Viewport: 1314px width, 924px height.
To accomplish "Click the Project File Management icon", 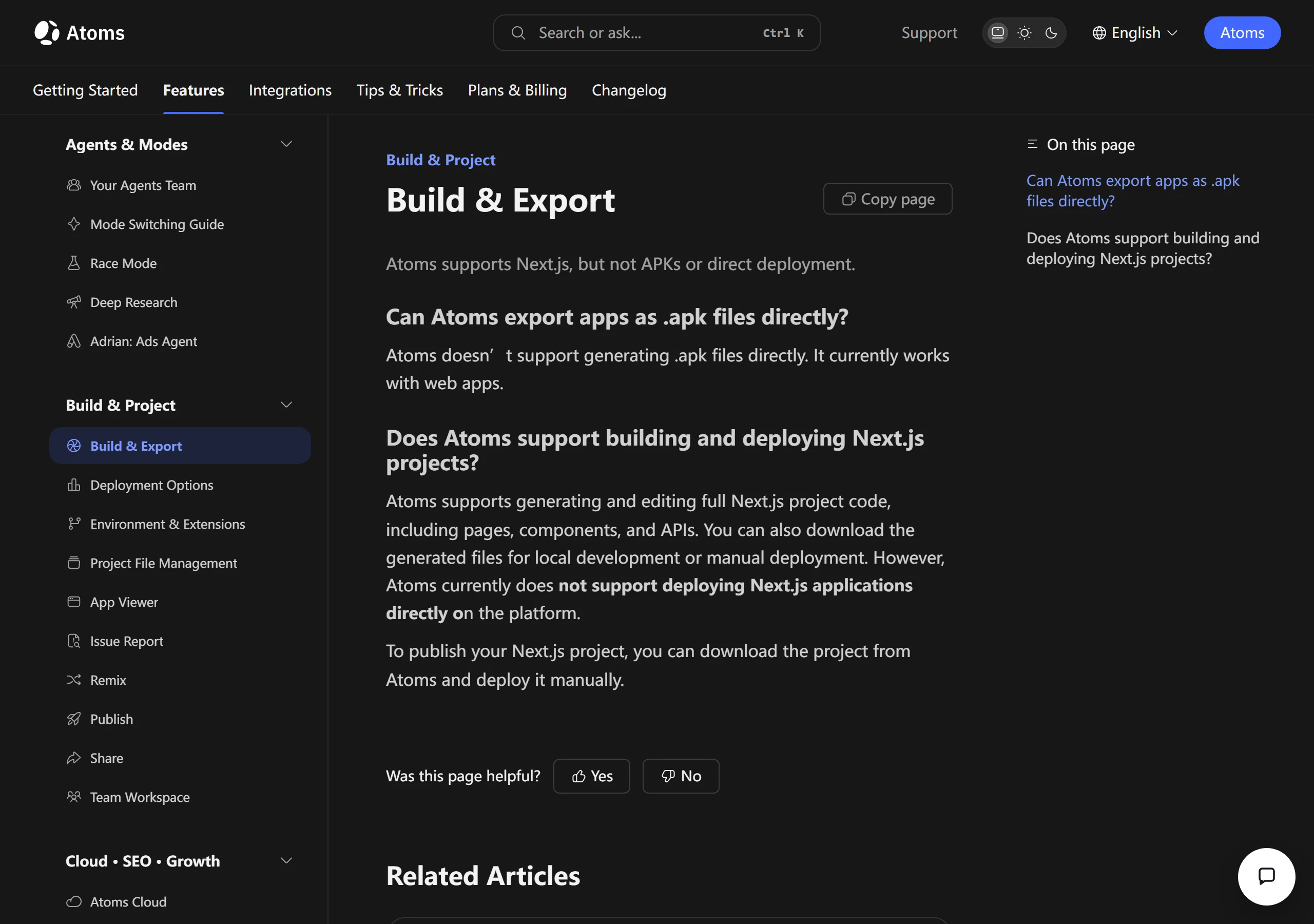I will point(74,563).
